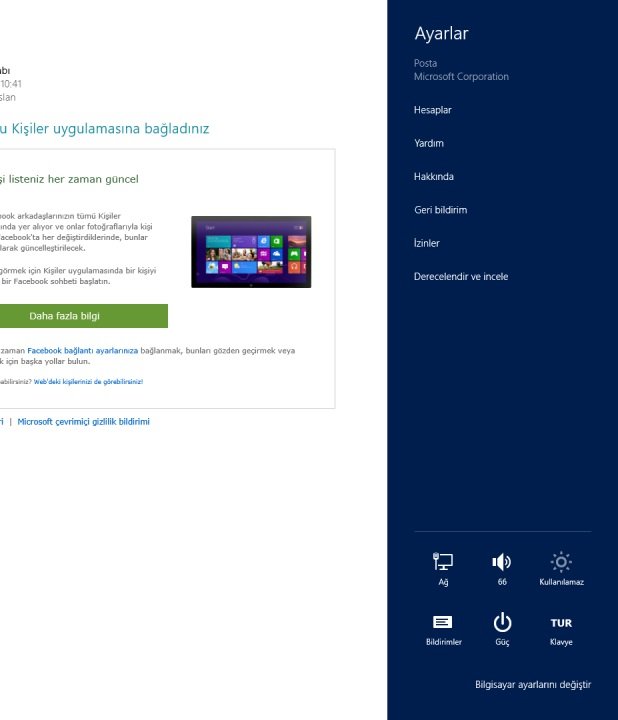Click Bilgisayar ayarlarını değiştir link

[533, 685]
